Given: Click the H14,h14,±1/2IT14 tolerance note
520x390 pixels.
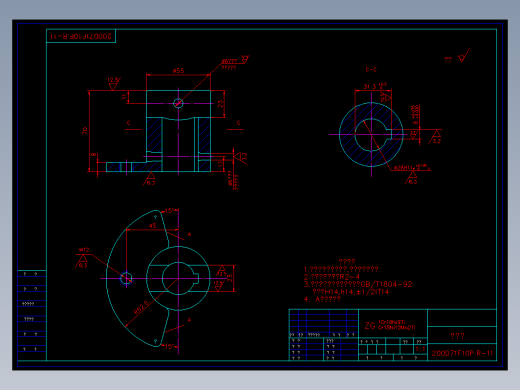Looking at the screenshot, I should (x=351, y=292).
